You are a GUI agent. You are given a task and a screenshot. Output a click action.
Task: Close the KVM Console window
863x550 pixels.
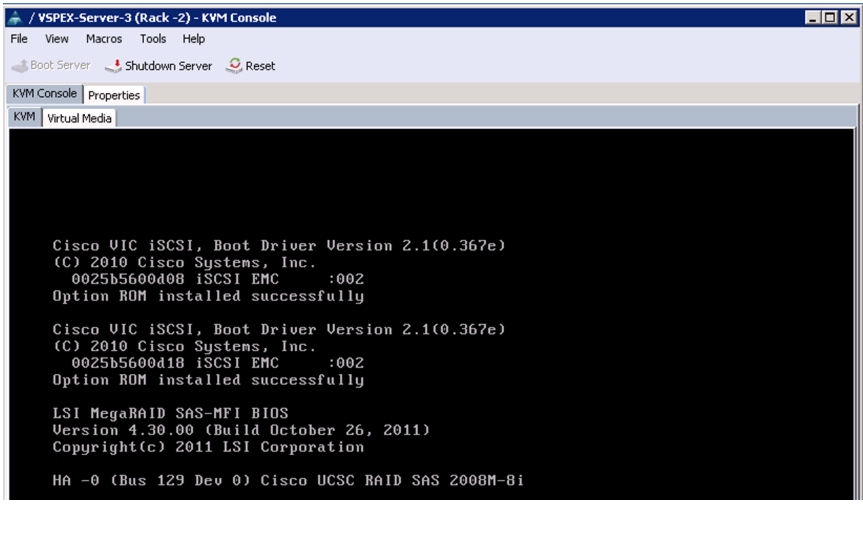(849, 18)
